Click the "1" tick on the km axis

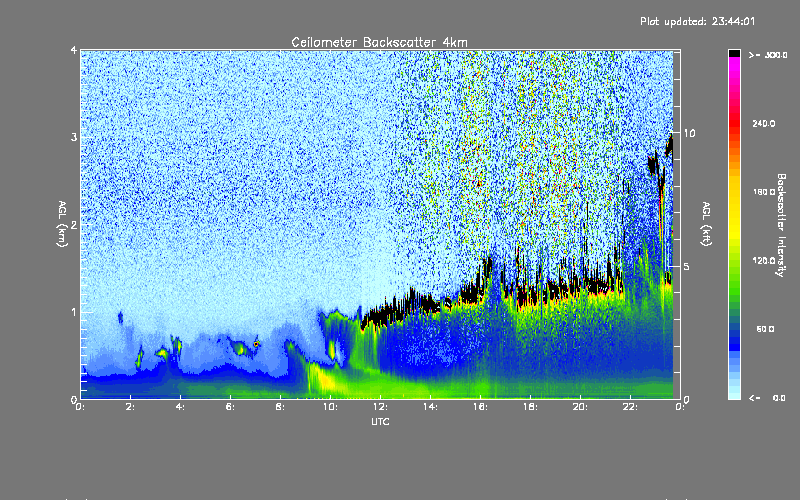click(74, 312)
